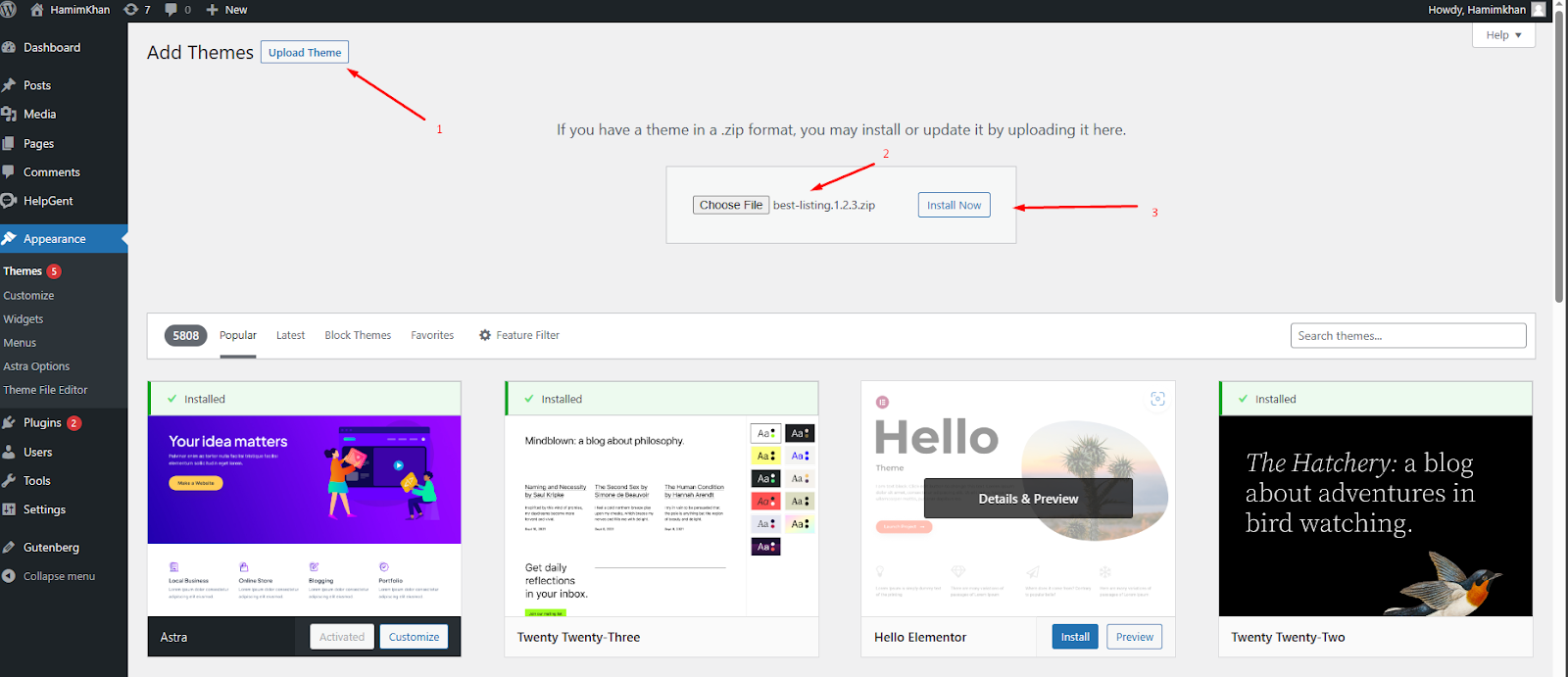Switch to the Block Themes tab
1568x677 pixels.
point(358,335)
